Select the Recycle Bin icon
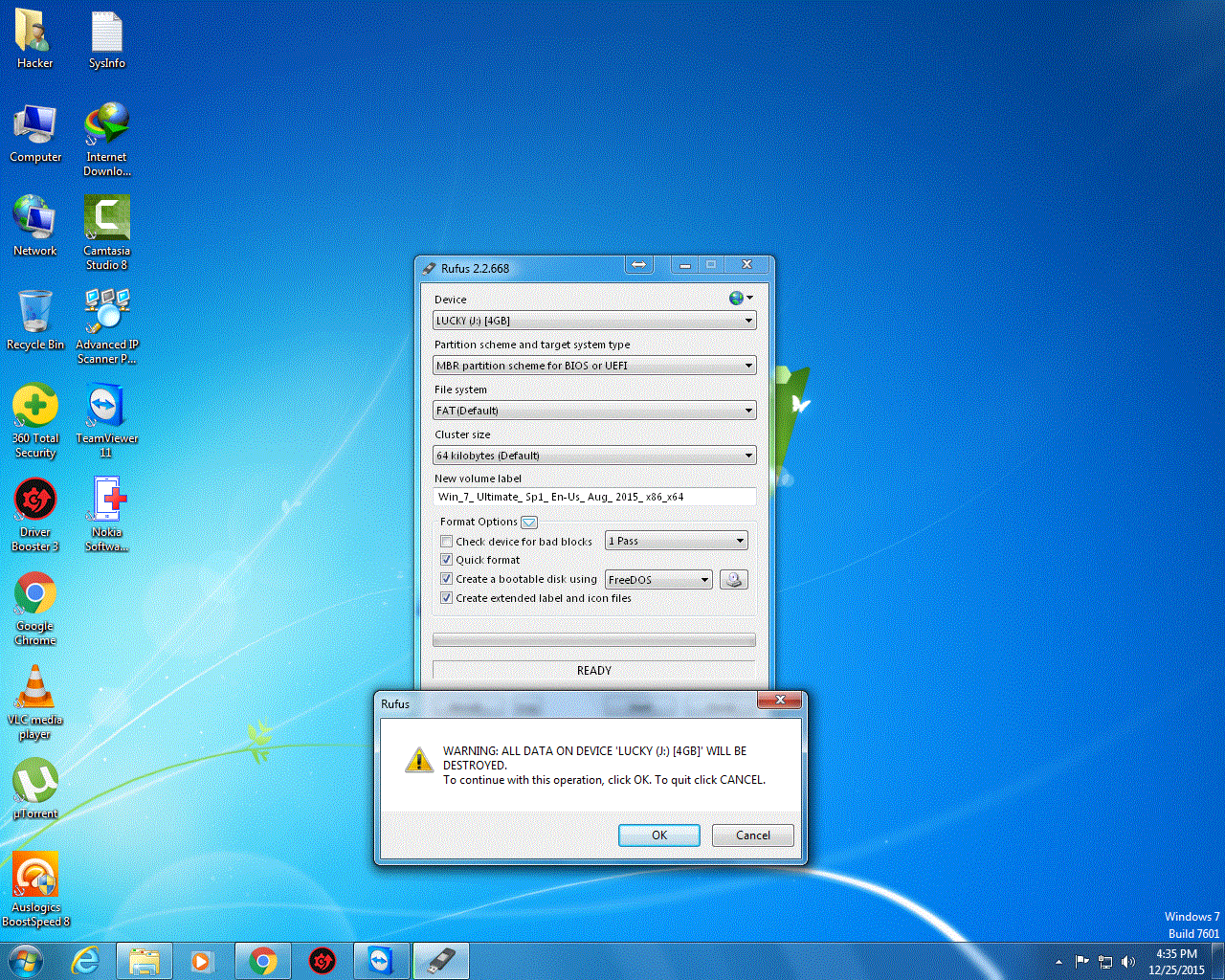This screenshot has width=1225, height=980. tap(35, 321)
